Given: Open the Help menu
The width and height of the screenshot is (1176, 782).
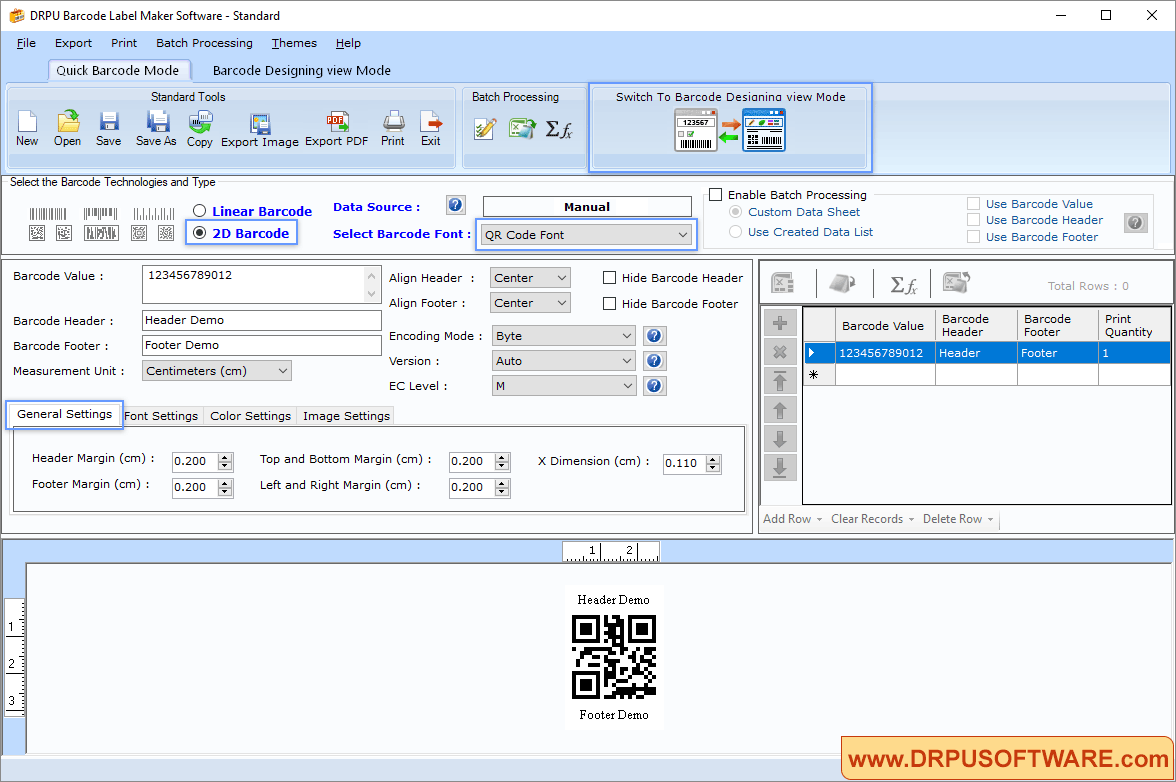Looking at the screenshot, I should [348, 43].
